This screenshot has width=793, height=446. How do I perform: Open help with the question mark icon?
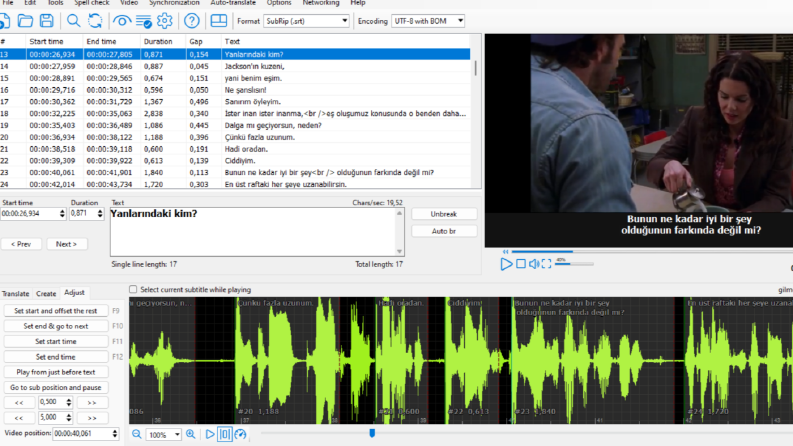[x=192, y=21]
